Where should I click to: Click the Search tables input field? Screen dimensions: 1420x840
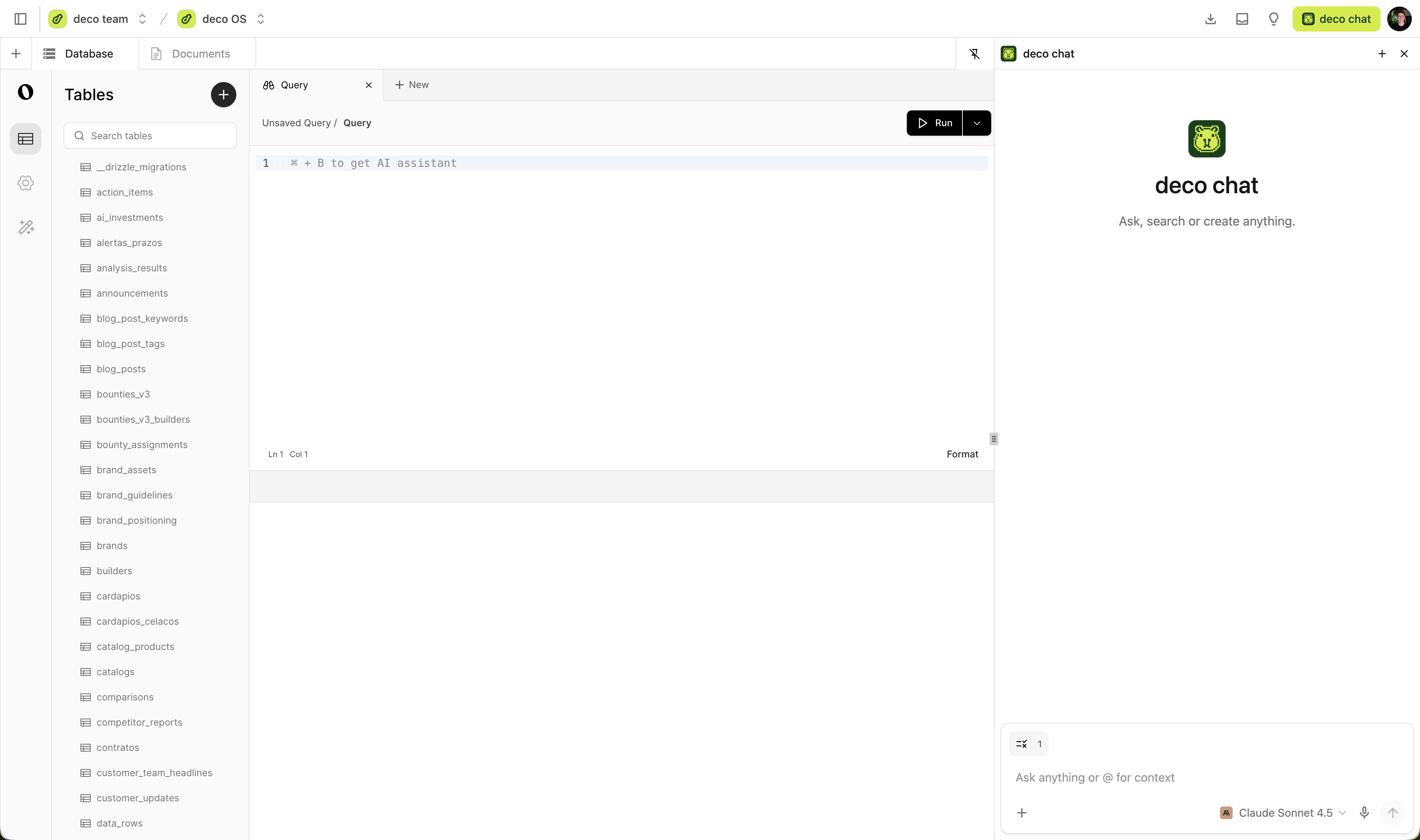coord(150,136)
